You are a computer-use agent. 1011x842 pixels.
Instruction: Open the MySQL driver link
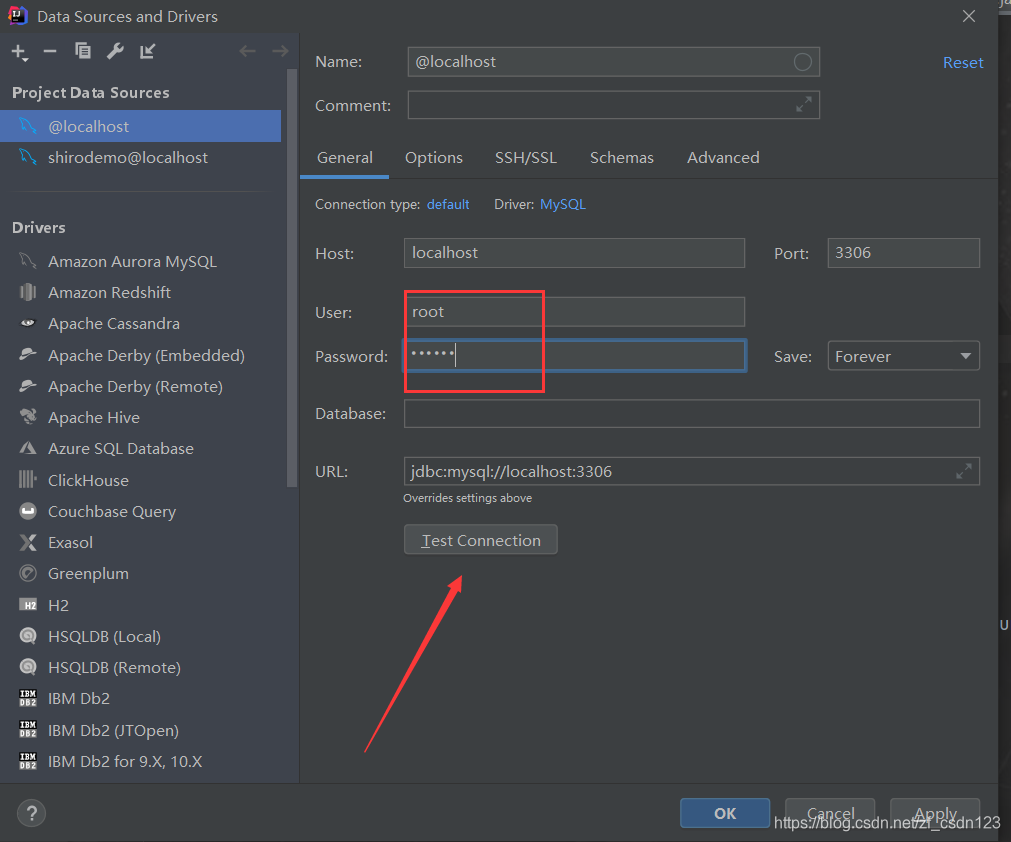click(562, 204)
